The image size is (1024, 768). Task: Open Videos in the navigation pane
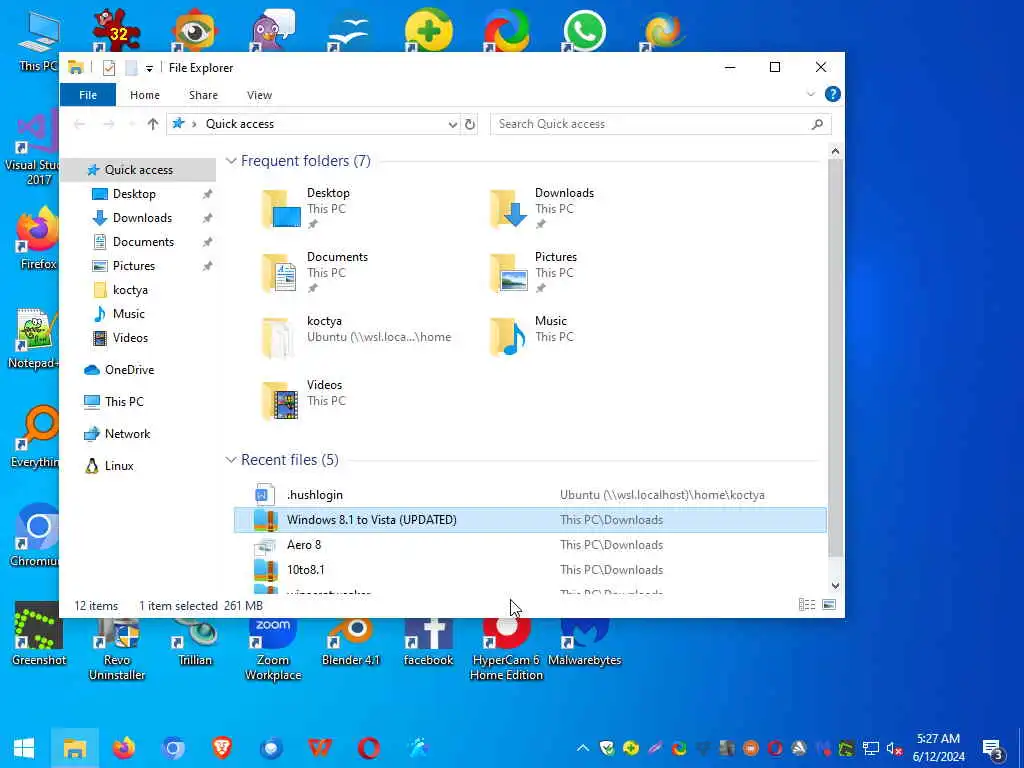[x=130, y=338]
